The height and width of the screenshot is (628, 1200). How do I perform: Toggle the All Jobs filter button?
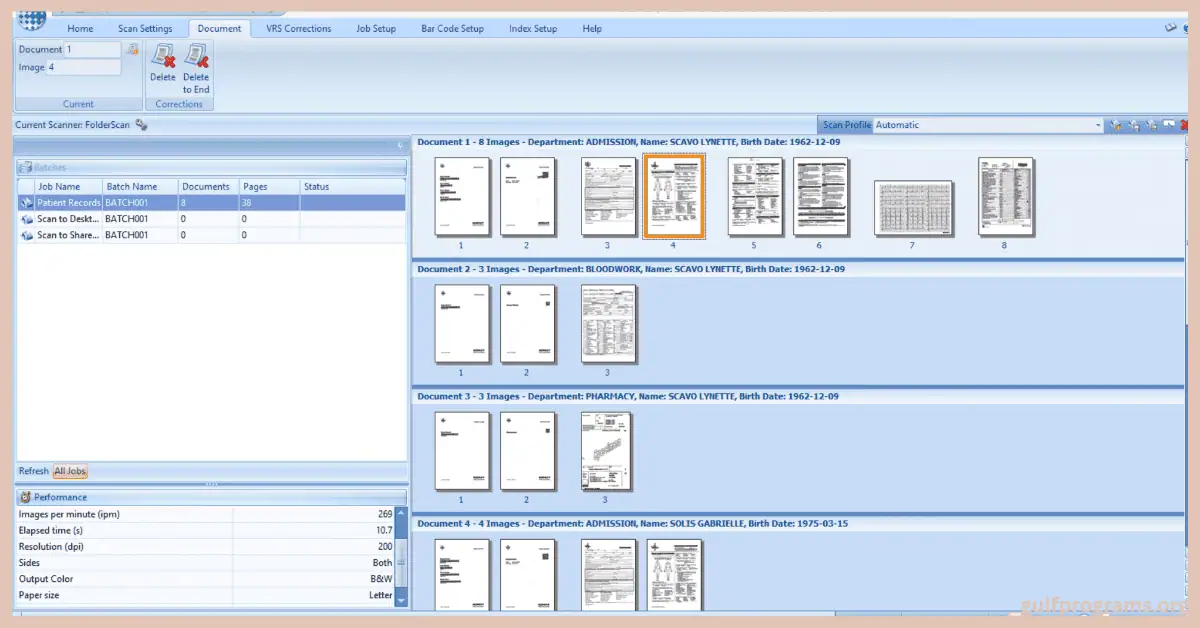tap(70, 471)
